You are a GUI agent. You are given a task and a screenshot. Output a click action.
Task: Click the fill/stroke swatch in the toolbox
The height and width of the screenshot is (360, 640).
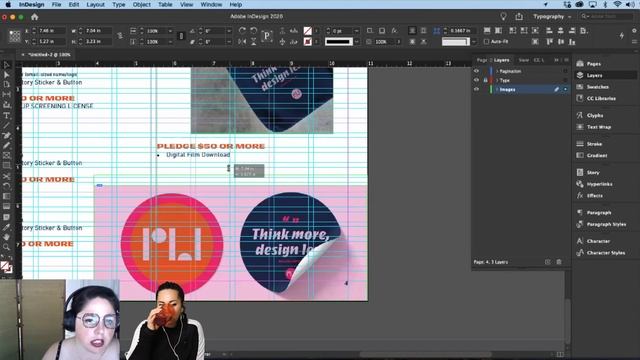click(x=6, y=267)
